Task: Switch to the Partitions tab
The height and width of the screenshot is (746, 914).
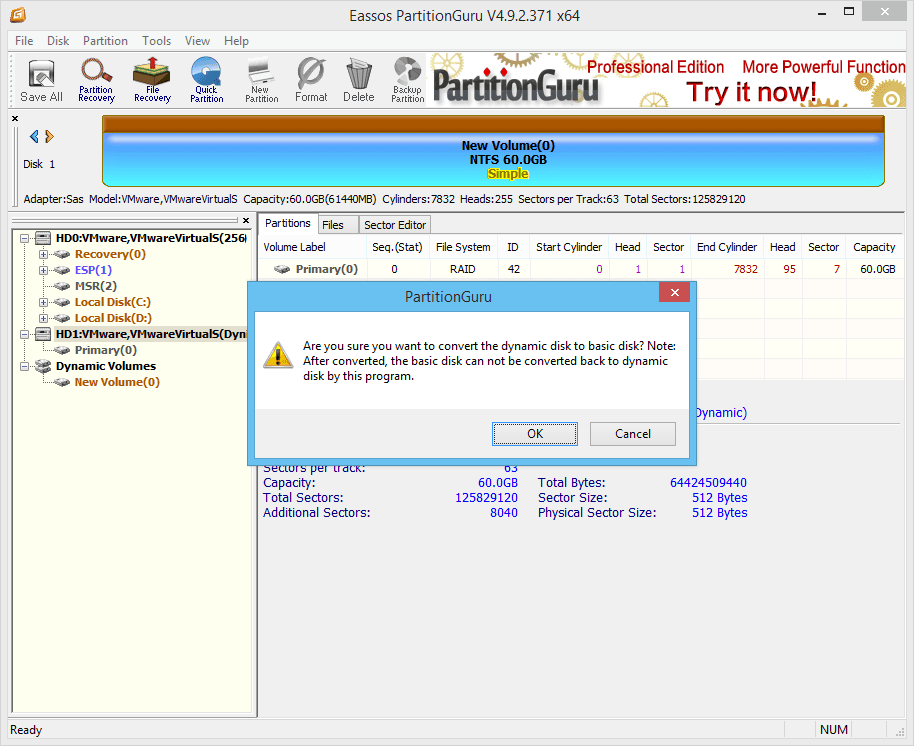Action: 288,223
